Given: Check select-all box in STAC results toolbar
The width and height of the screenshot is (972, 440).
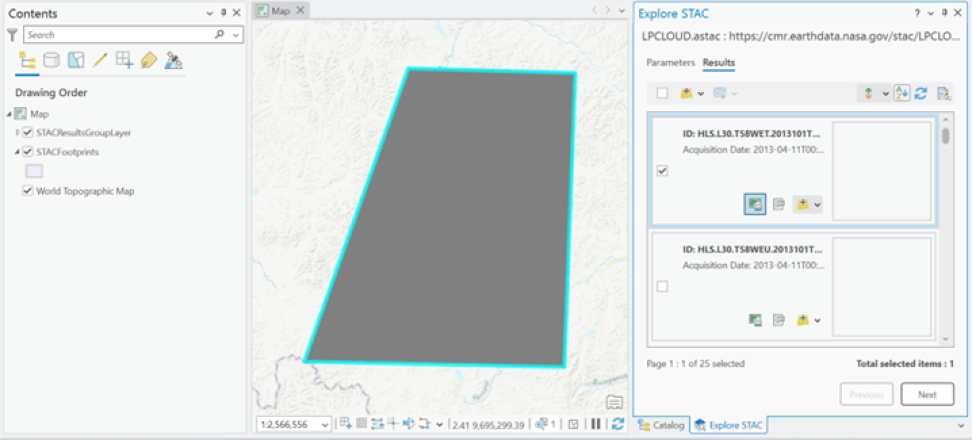Looking at the screenshot, I should (663, 94).
